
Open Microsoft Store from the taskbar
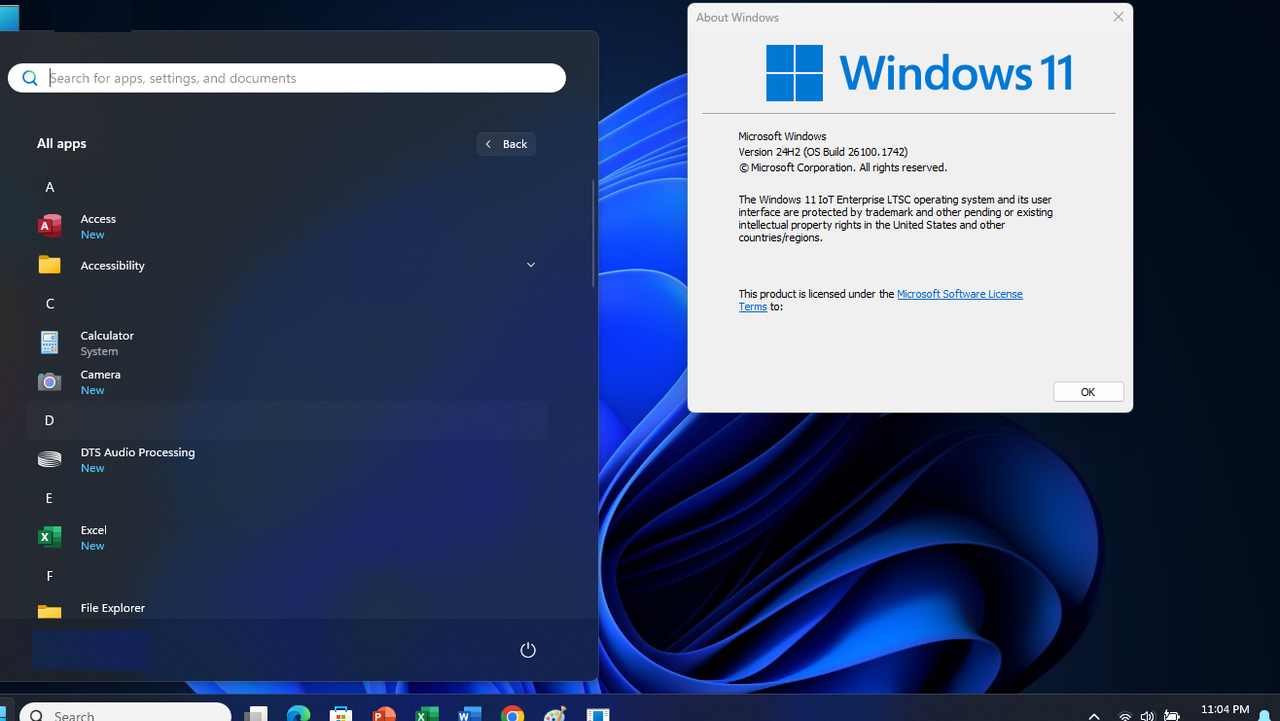coord(341,713)
